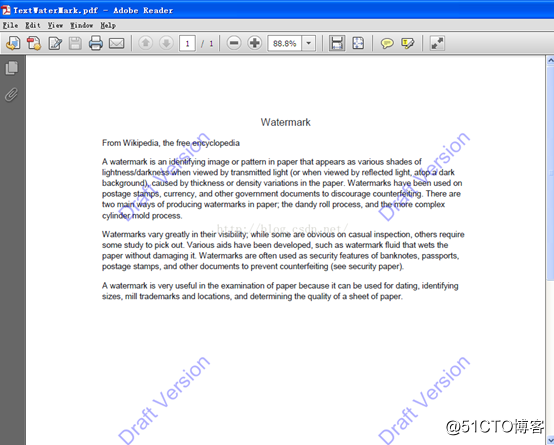Go to previous page arrow
The width and height of the screenshot is (554, 445).
tap(145, 43)
